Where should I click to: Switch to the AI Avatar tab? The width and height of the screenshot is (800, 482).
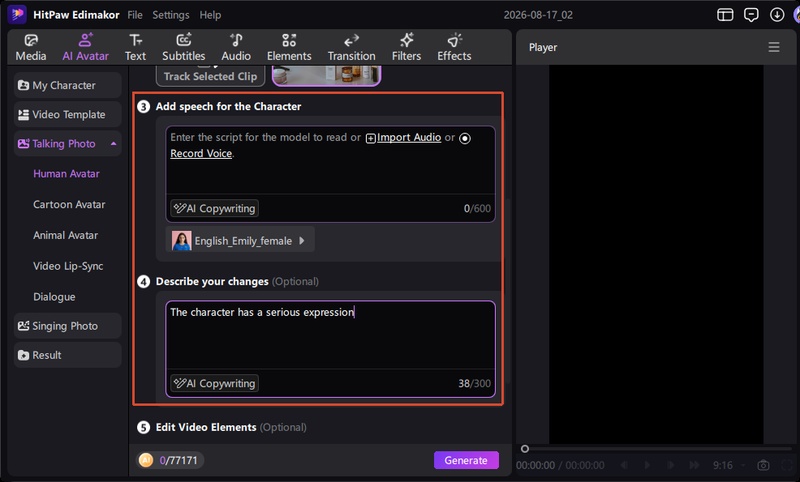tap(85, 47)
